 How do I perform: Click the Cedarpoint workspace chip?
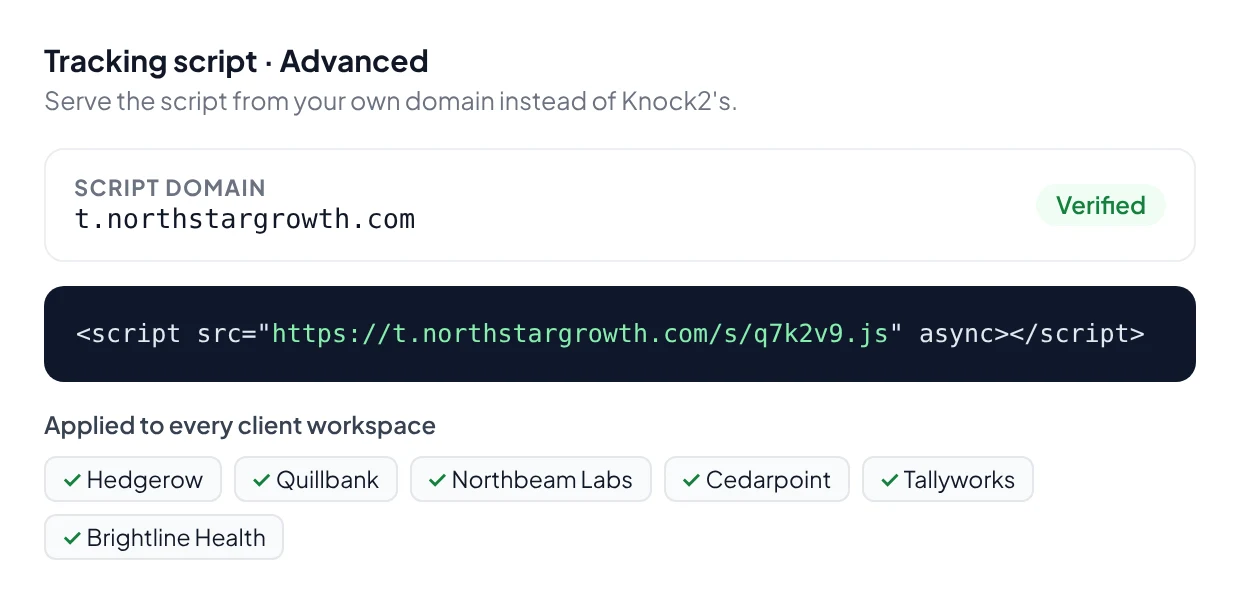click(x=757, y=480)
